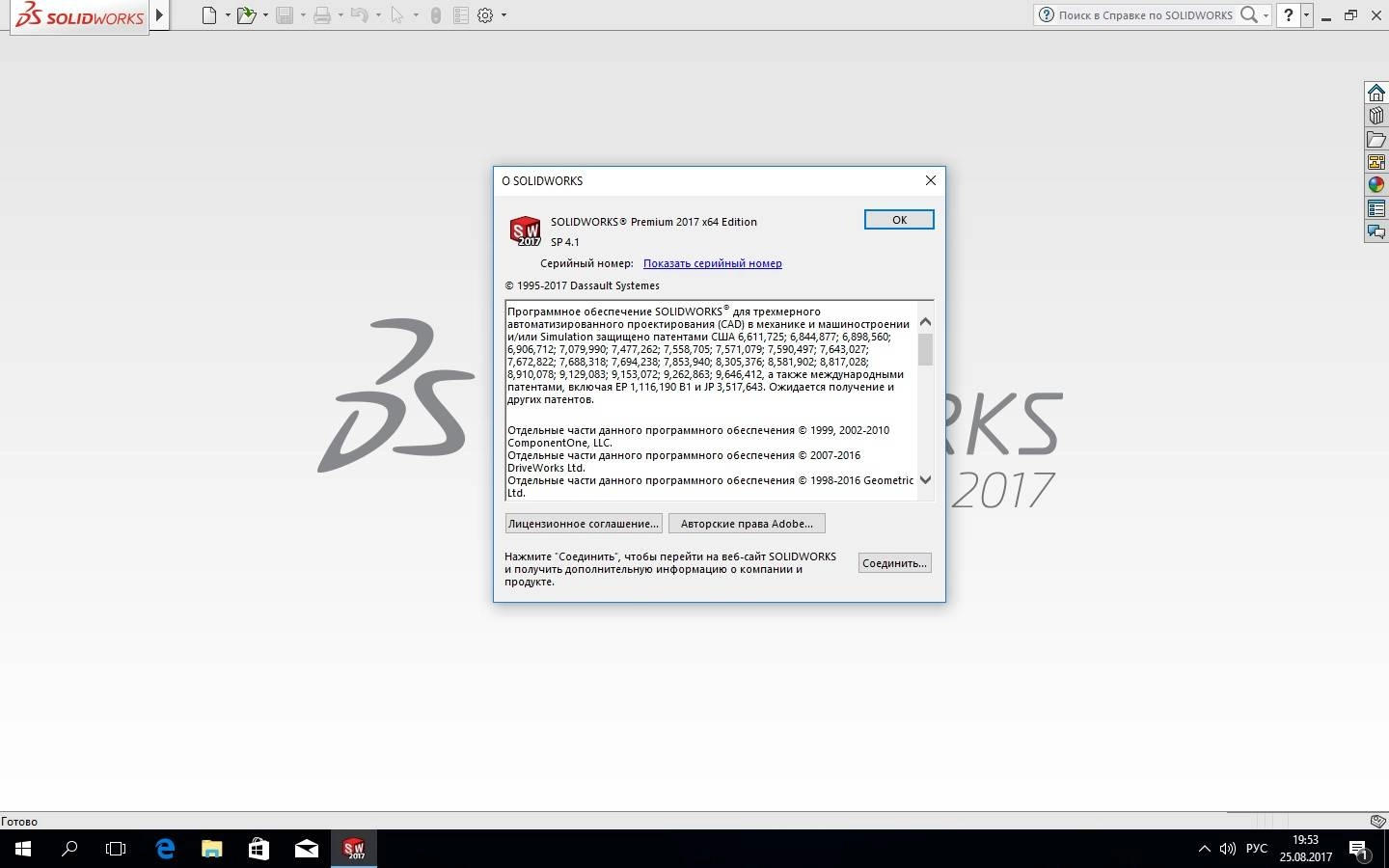Show hidden tray icons chevron

point(1204,849)
